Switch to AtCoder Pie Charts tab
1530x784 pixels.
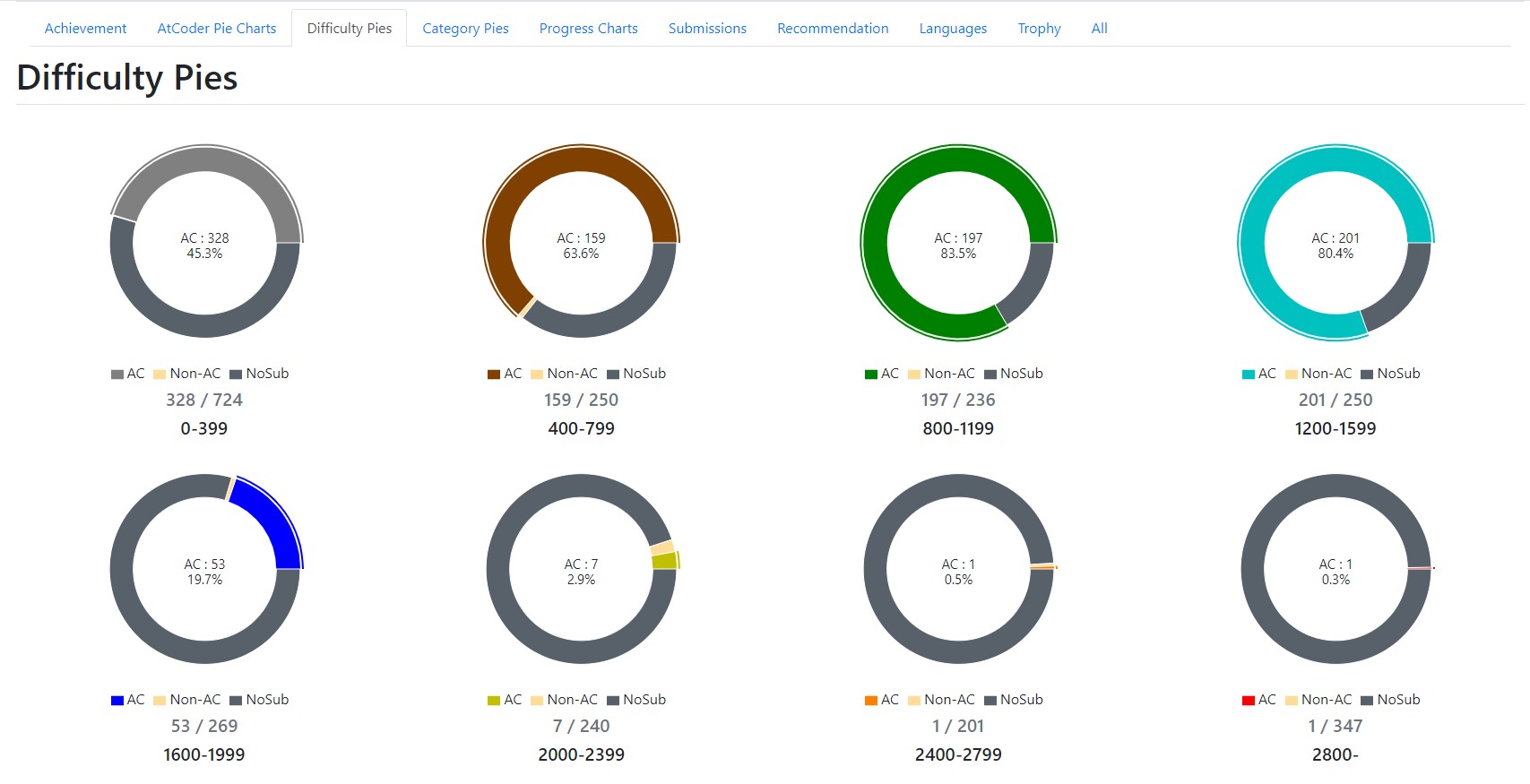(217, 29)
